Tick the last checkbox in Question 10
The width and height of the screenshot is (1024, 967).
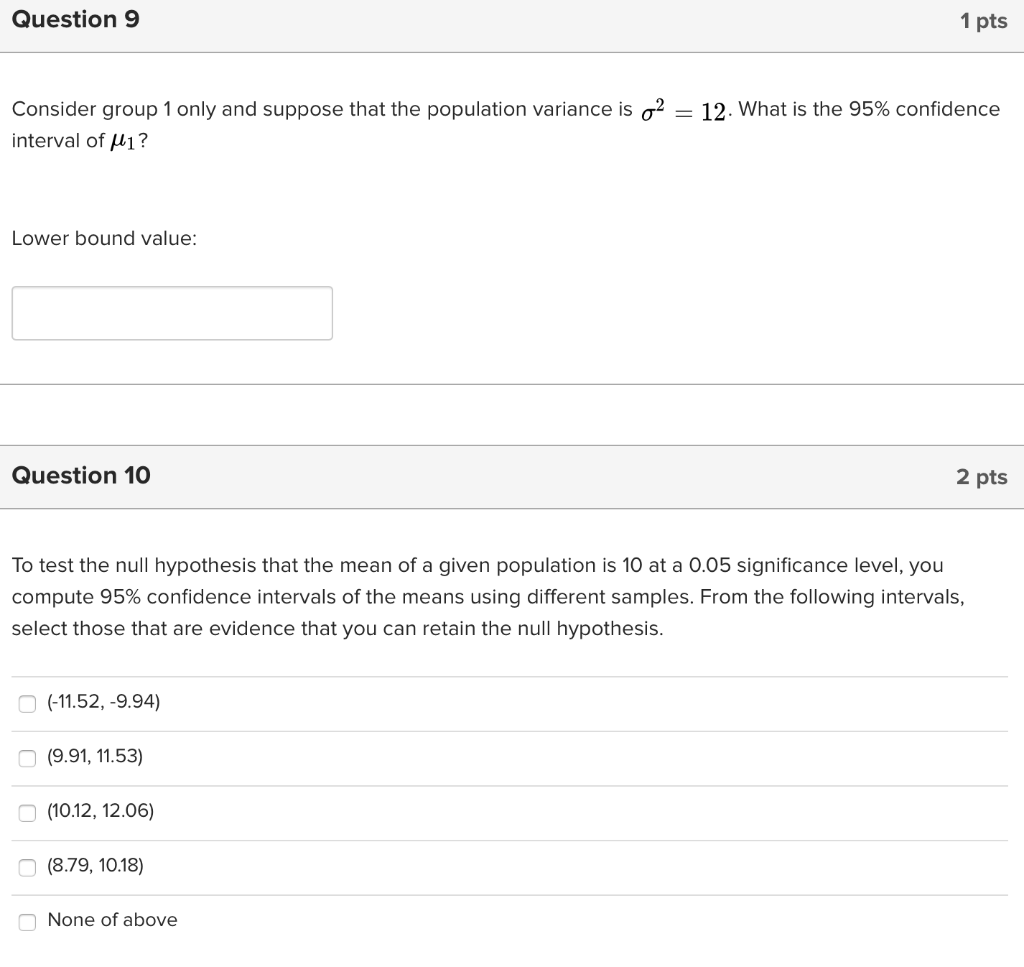tap(27, 921)
